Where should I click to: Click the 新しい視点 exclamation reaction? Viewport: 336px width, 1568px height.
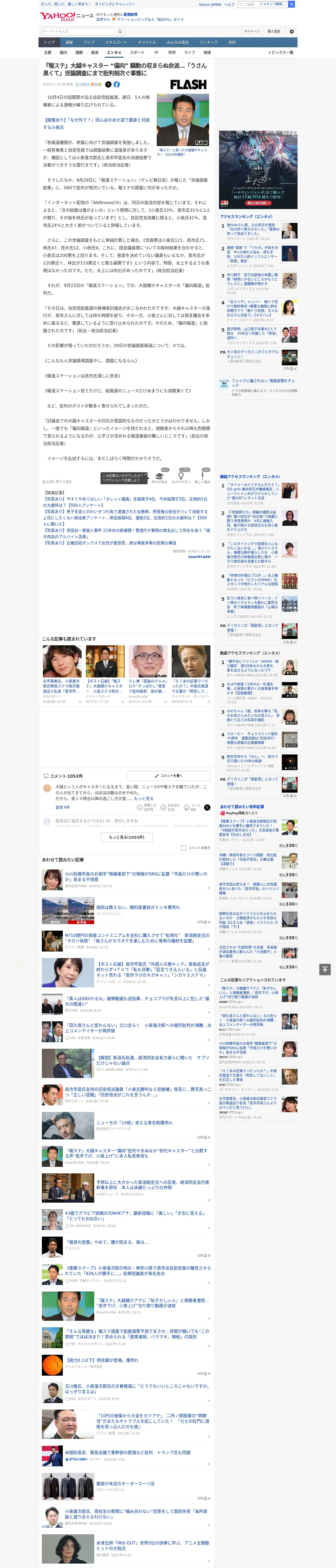(203, 477)
